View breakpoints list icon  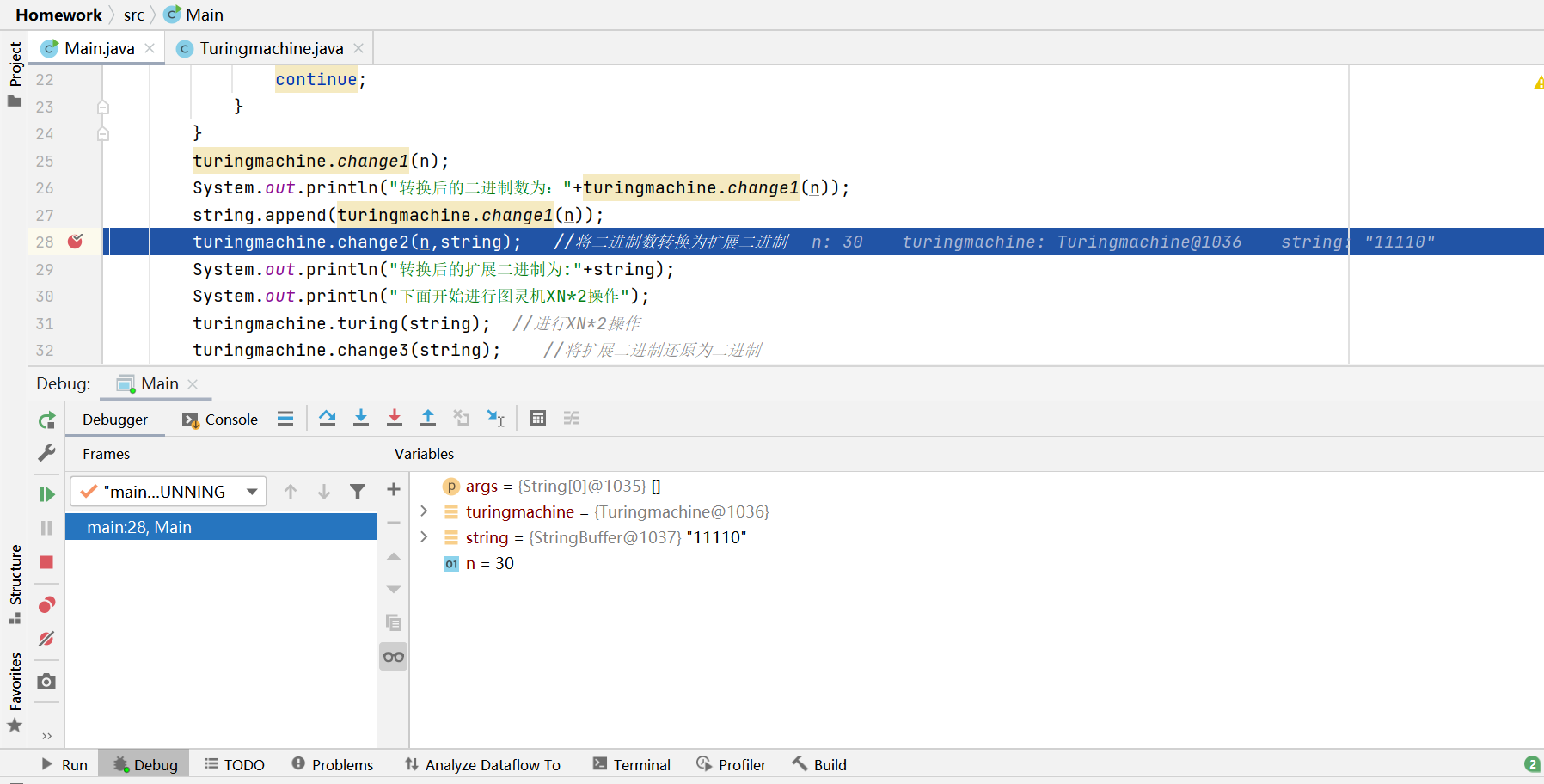point(46,605)
